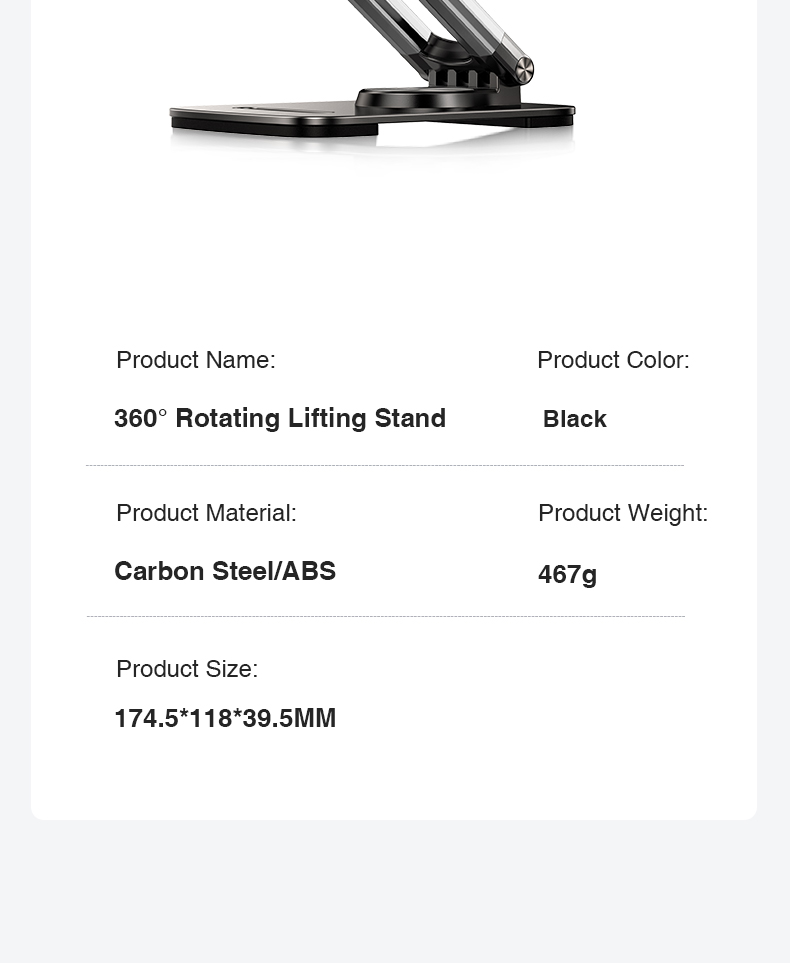
Task: Click the "Product Size:" label
Action: coord(187,669)
